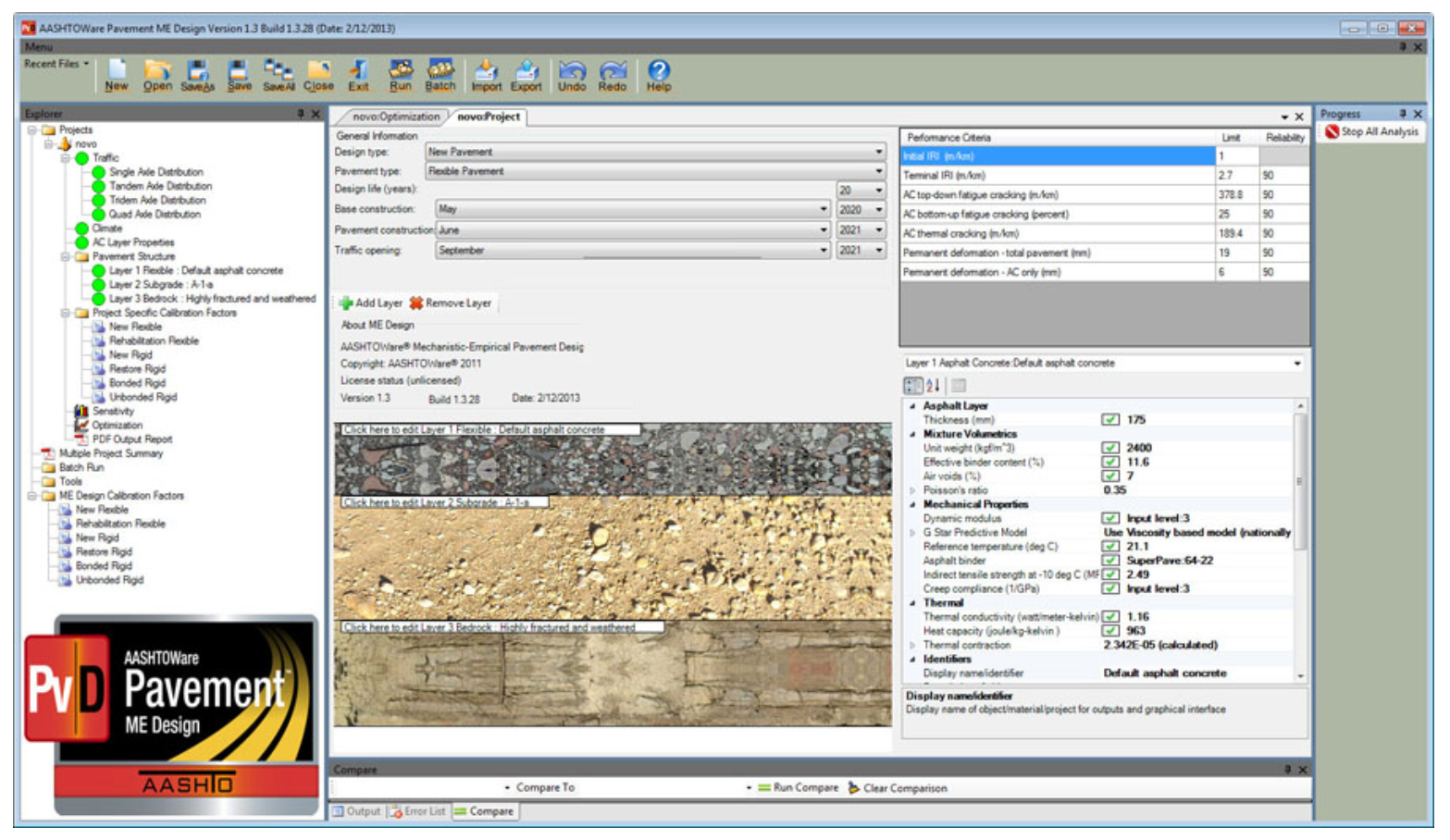Toggle the Air voids checkbox
Viewport: 1450px width, 840px height.
pyautogui.click(x=1110, y=476)
